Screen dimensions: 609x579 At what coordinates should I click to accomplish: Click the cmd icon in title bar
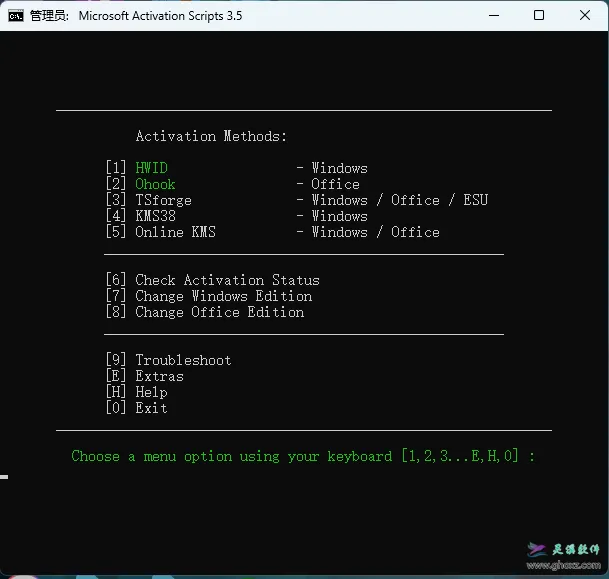click(16, 16)
